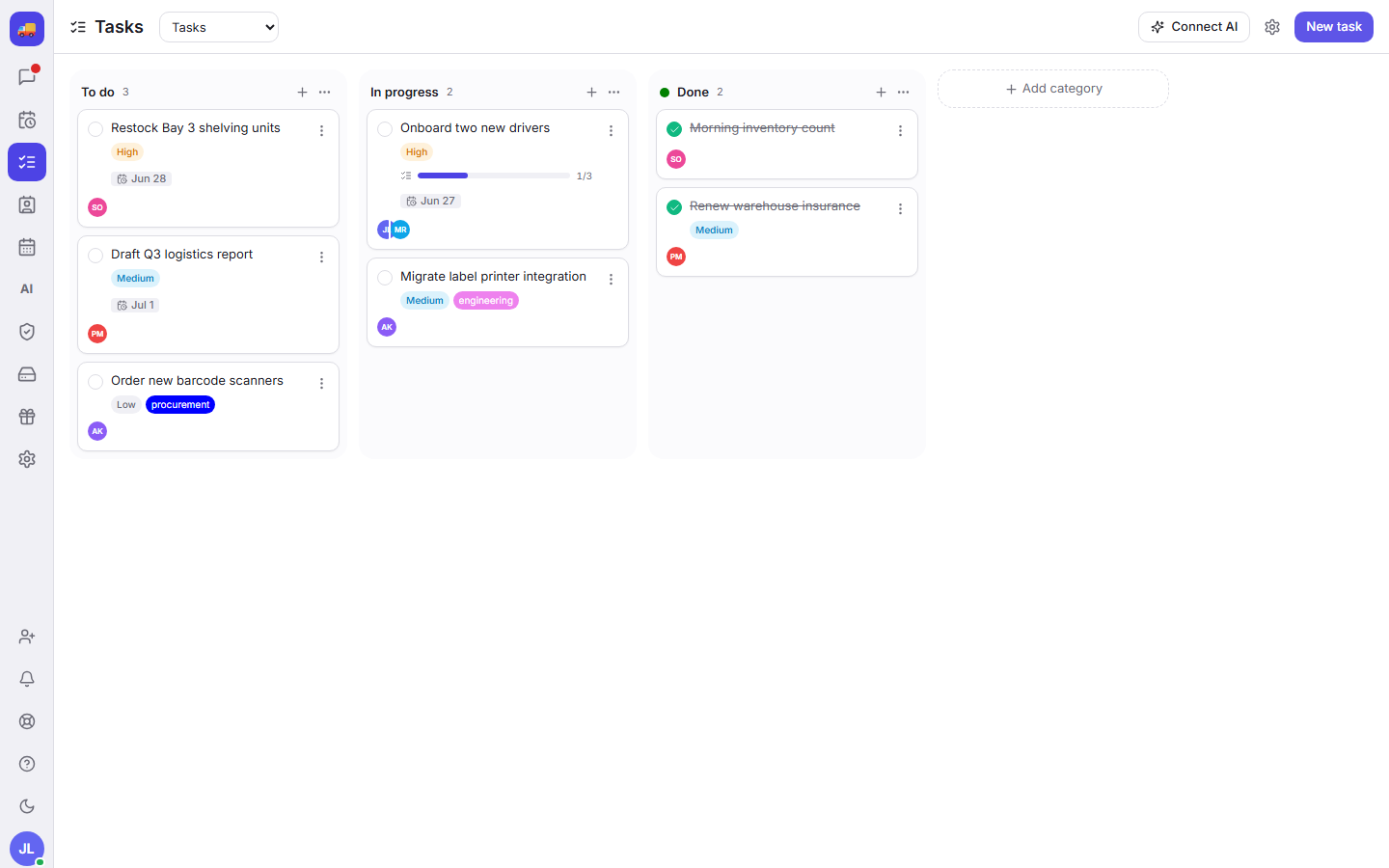The height and width of the screenshot is (868, 1389).
Task: Click the Onboard drivers subtask progress bar
Action: click(x=493, y=176)
